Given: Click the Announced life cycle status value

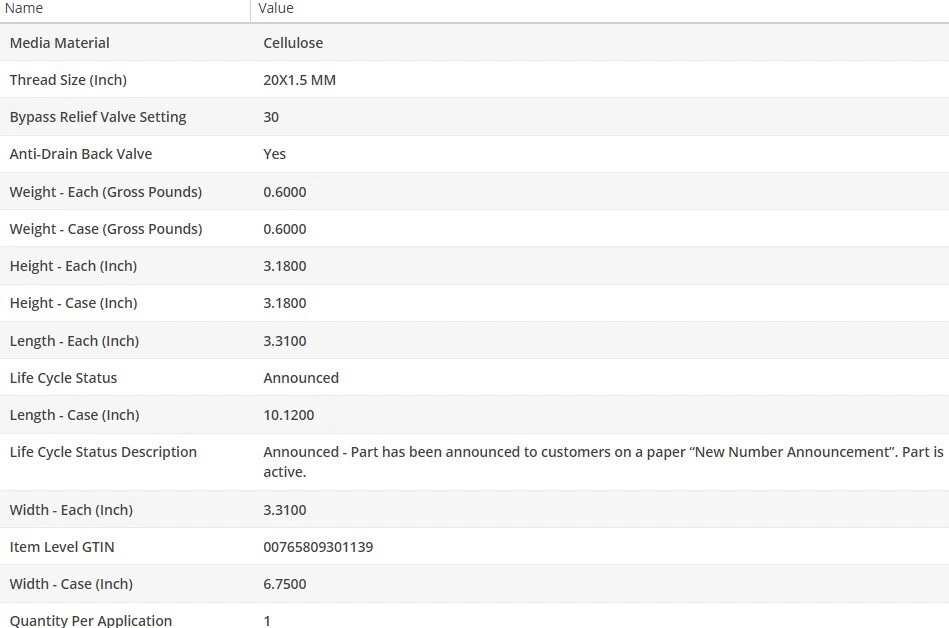Looking at the screenshot, I should coord(301,378).
